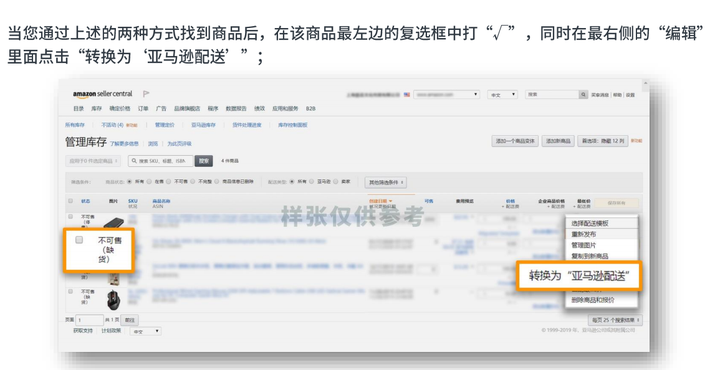The width and height of the screenshot is (720, 370).
Task: Switch to the 货件处理进度 tab
Action: pos(247,125)
